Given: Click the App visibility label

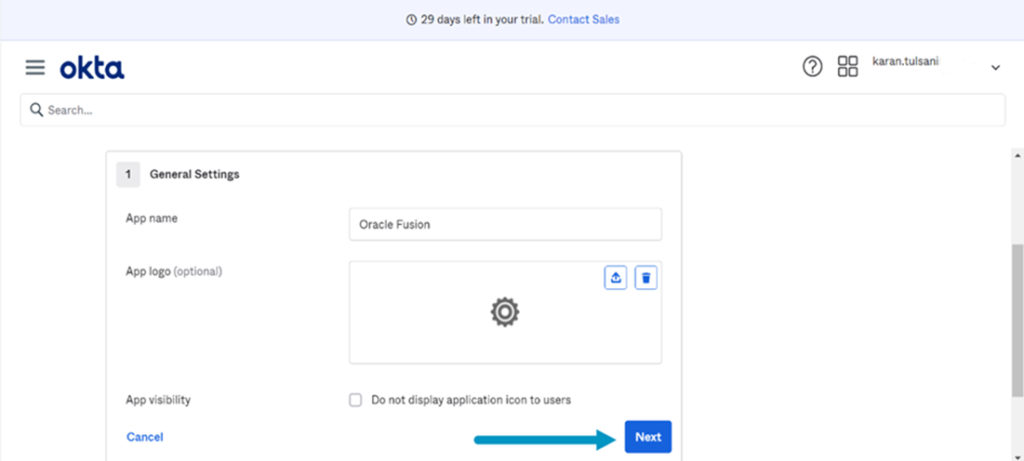Looking at the screenshot, I should [x=158, y=399].
